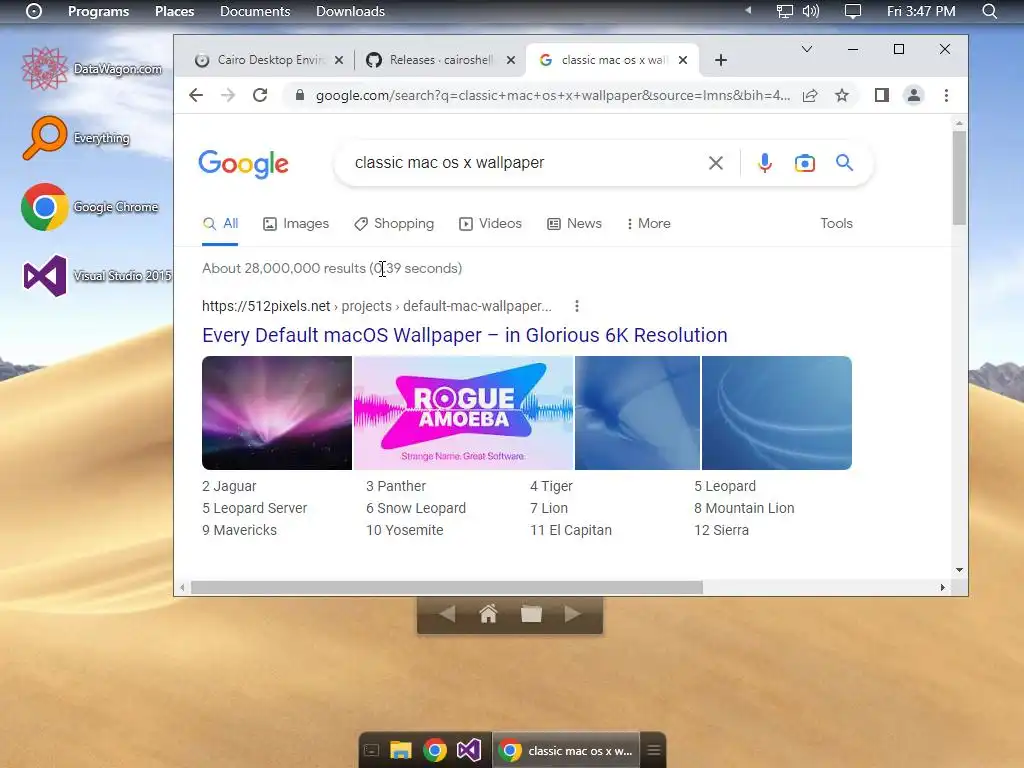This screenshot has height=768, width=1024.
Task: Bookmark this page with star icon
Action: pos(842,95)
